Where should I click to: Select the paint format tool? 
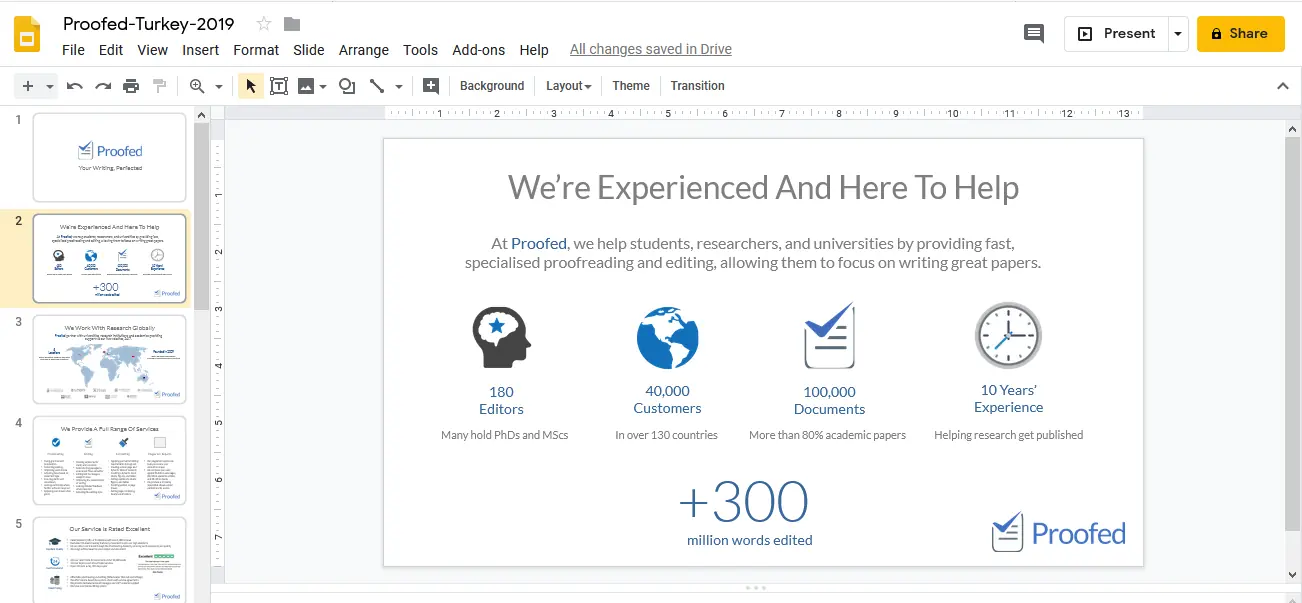coord(159,86)
